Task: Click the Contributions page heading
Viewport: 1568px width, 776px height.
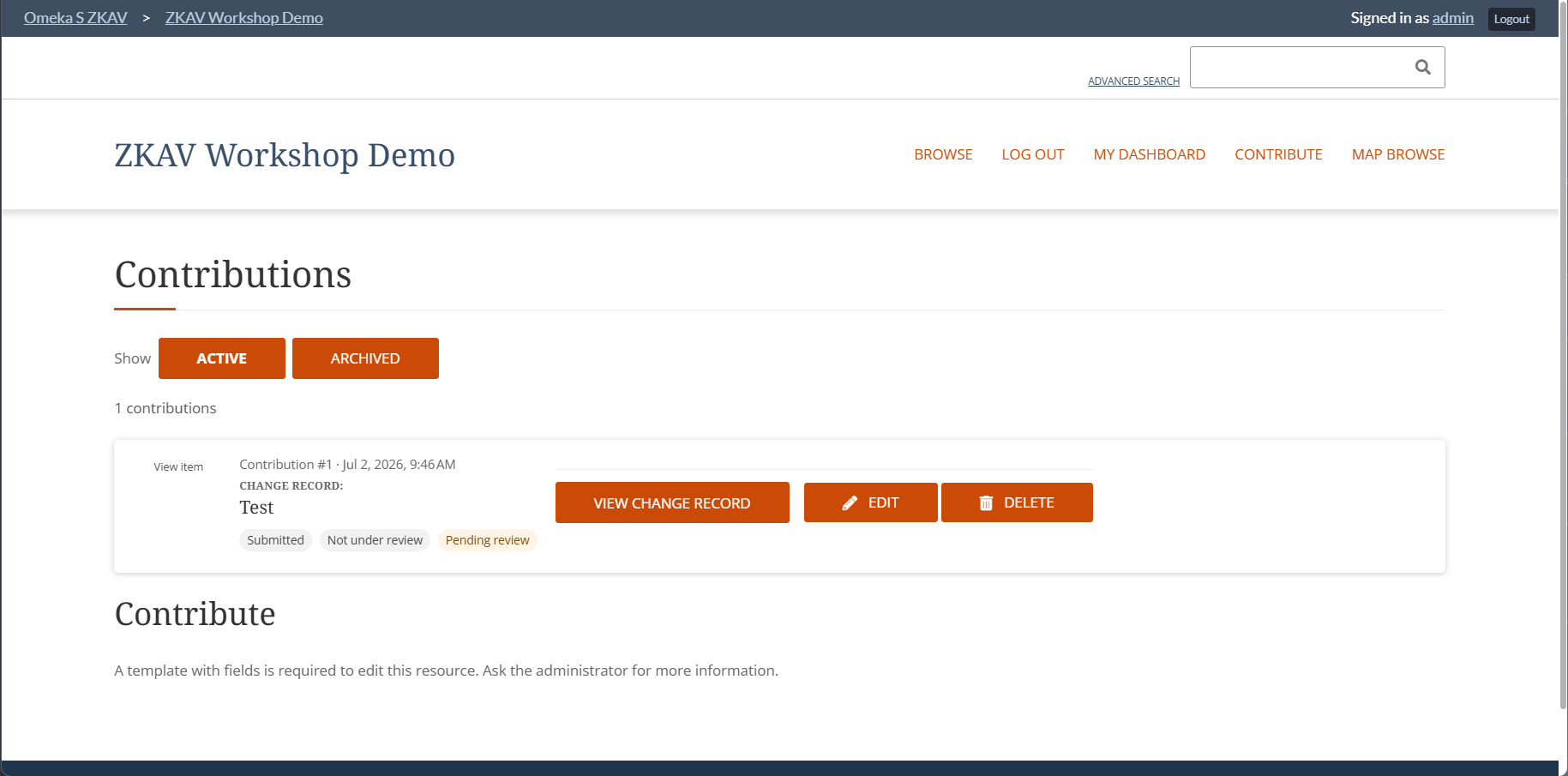Action: 233,275
